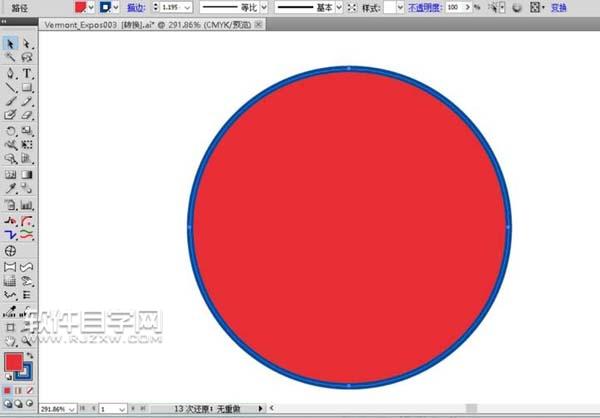Close the Vermont_Expos003 document tab
This screenshot has width=600, height=418.
[x=259, y=24]
